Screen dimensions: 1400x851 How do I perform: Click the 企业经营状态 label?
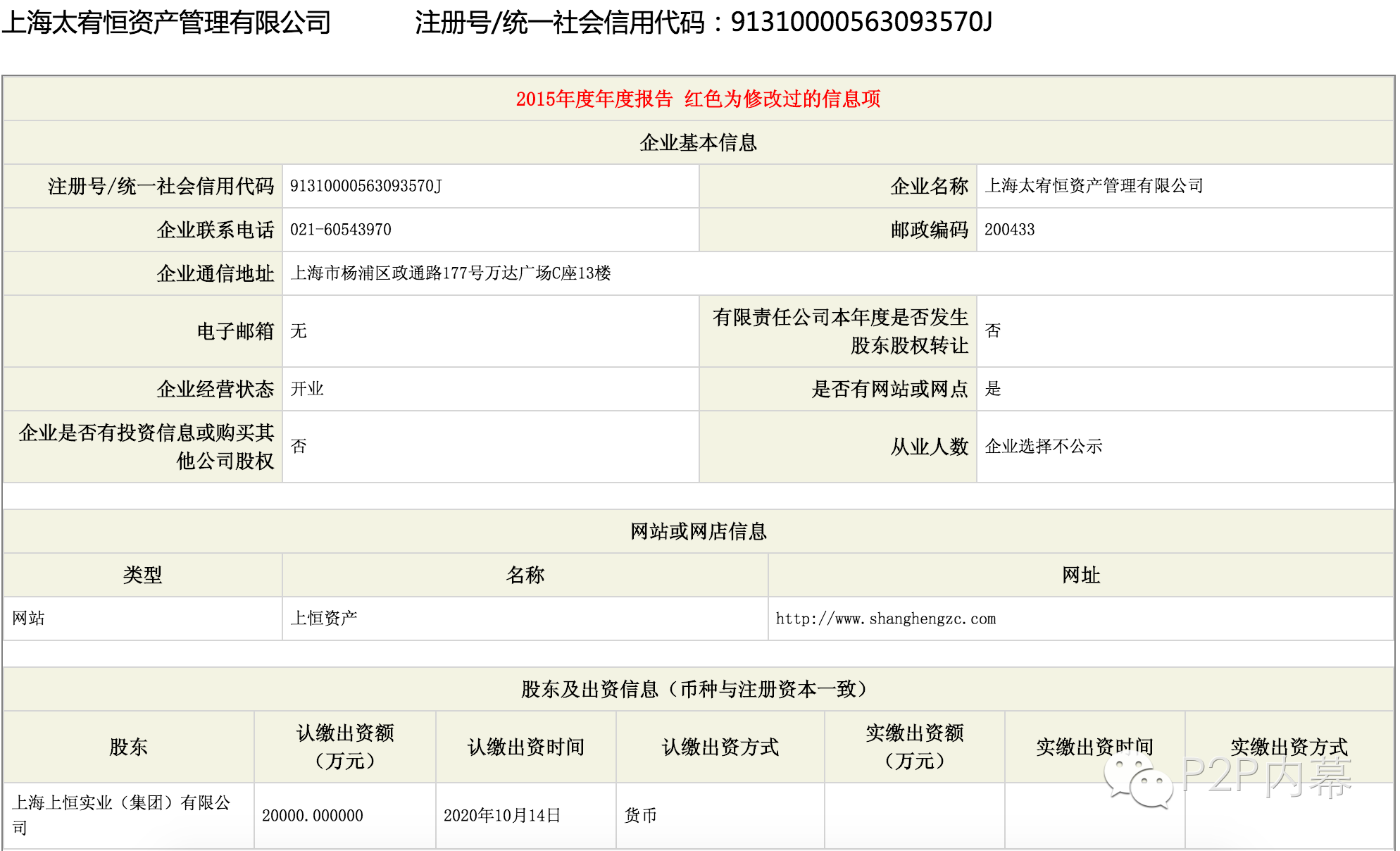(x=215, y=390)
